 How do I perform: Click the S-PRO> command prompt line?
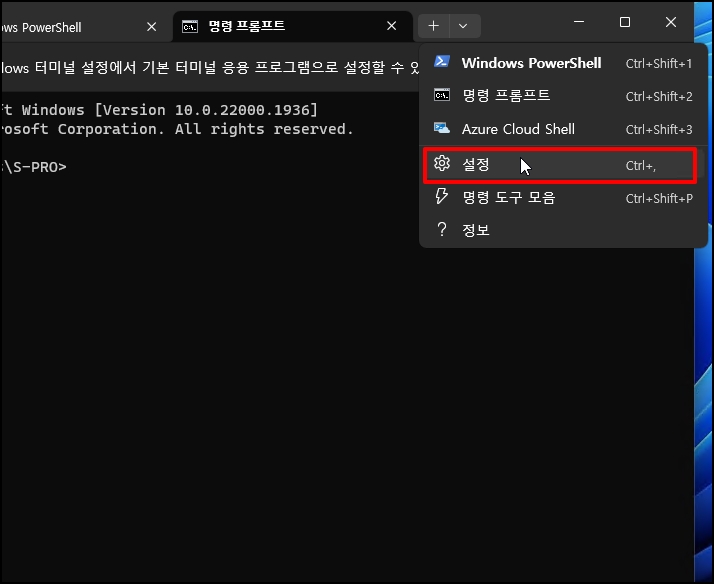[x=34, y=167]
